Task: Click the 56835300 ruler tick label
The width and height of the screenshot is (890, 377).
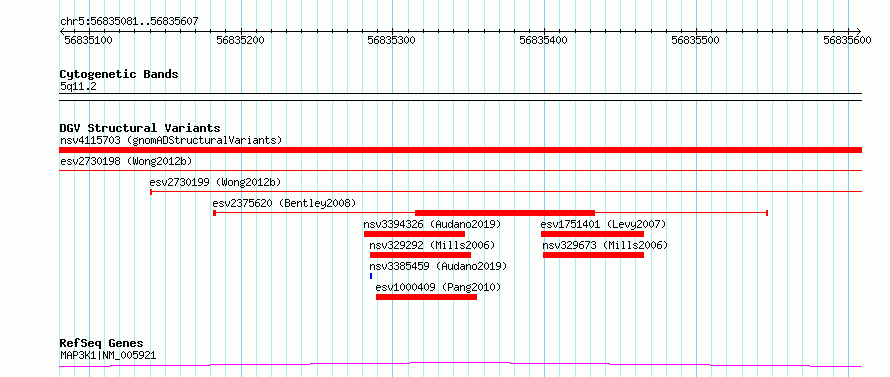Action: click(x=392, y=40)
